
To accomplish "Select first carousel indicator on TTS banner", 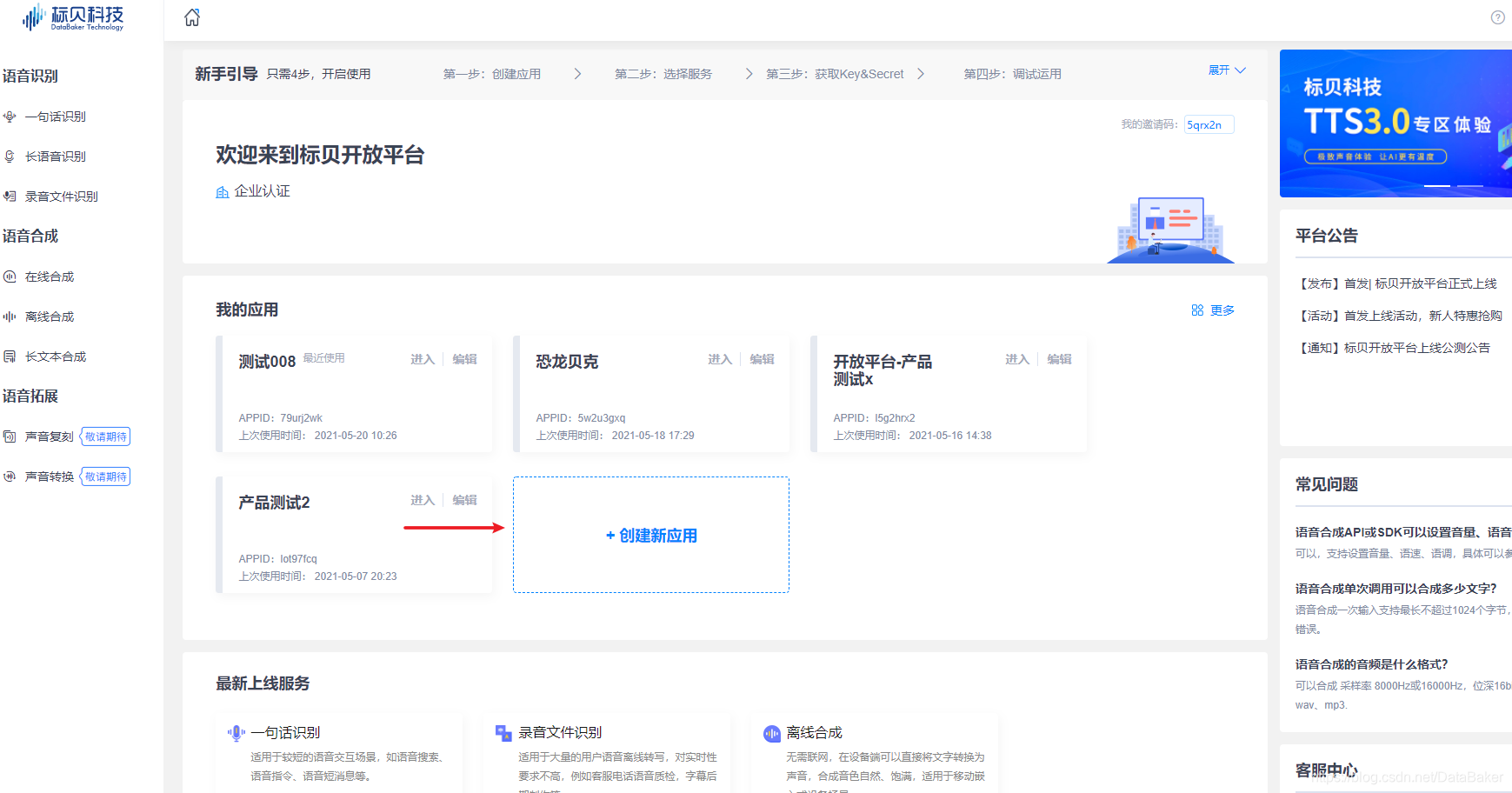I will (1437, 186).
